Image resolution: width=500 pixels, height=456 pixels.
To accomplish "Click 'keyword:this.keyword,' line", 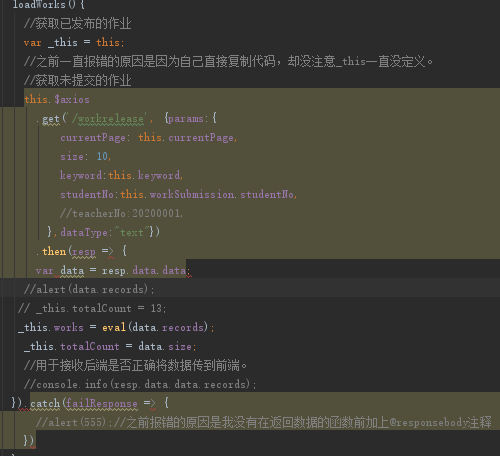I will coord(121,175).
